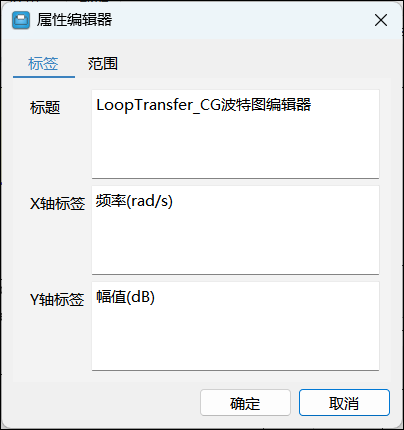The width and height of the screenshot is (404, 430).
Task: Click the 属性编辑器 window title text
Action: pos(74,20)
